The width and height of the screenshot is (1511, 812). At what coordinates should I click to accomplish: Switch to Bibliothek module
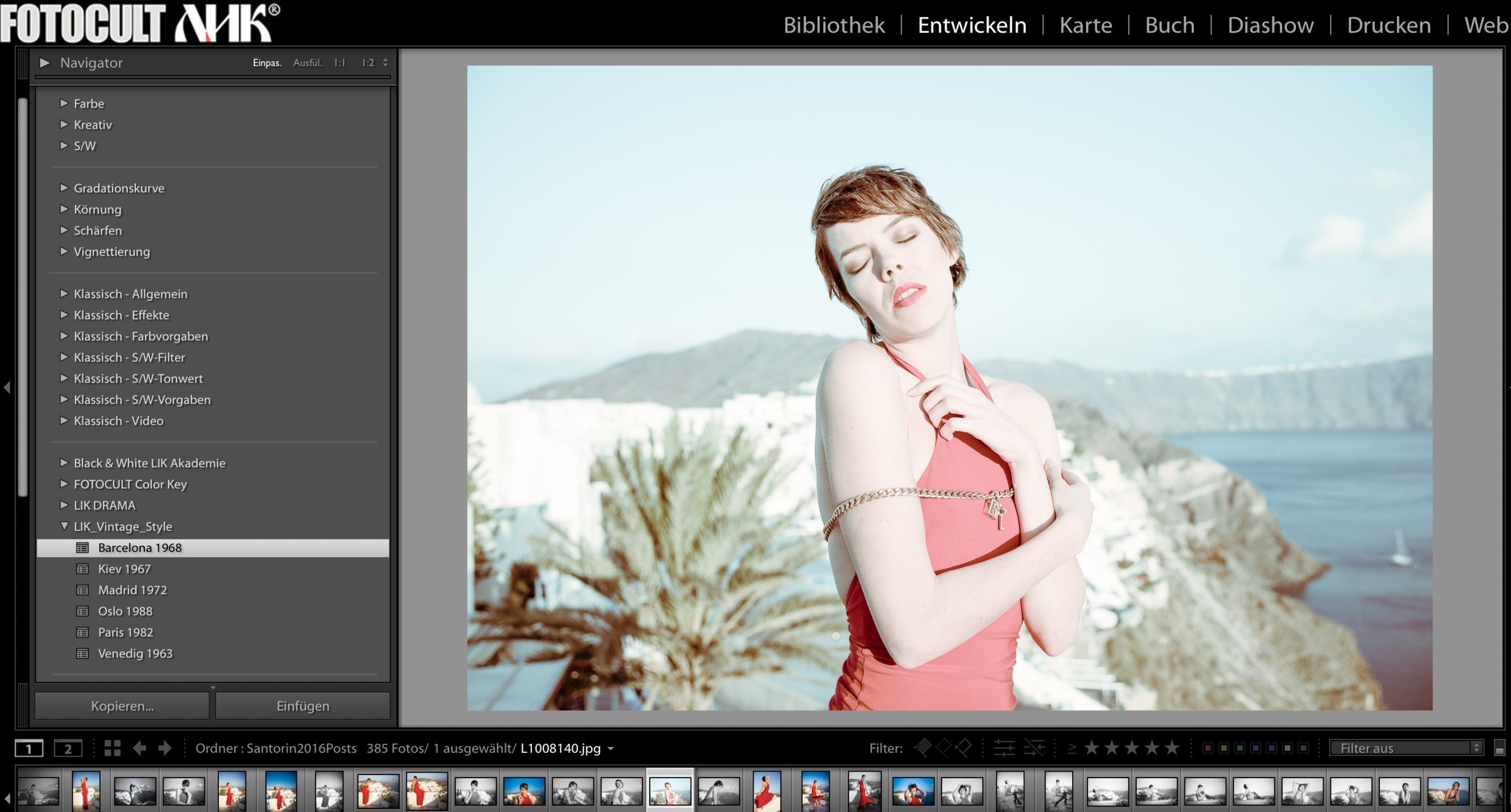click(834, 25)
